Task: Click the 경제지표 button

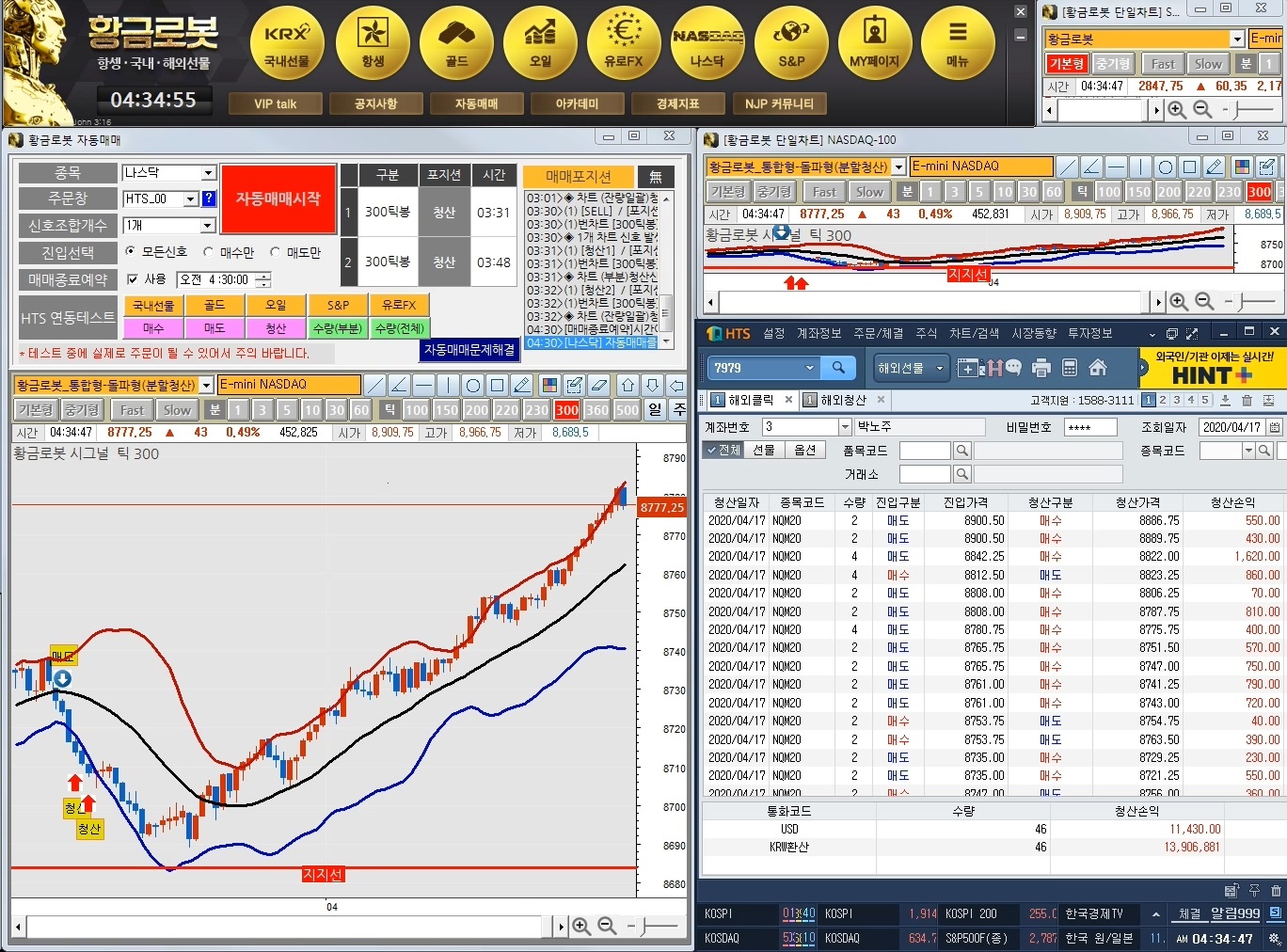Action: tap(677, 103)
